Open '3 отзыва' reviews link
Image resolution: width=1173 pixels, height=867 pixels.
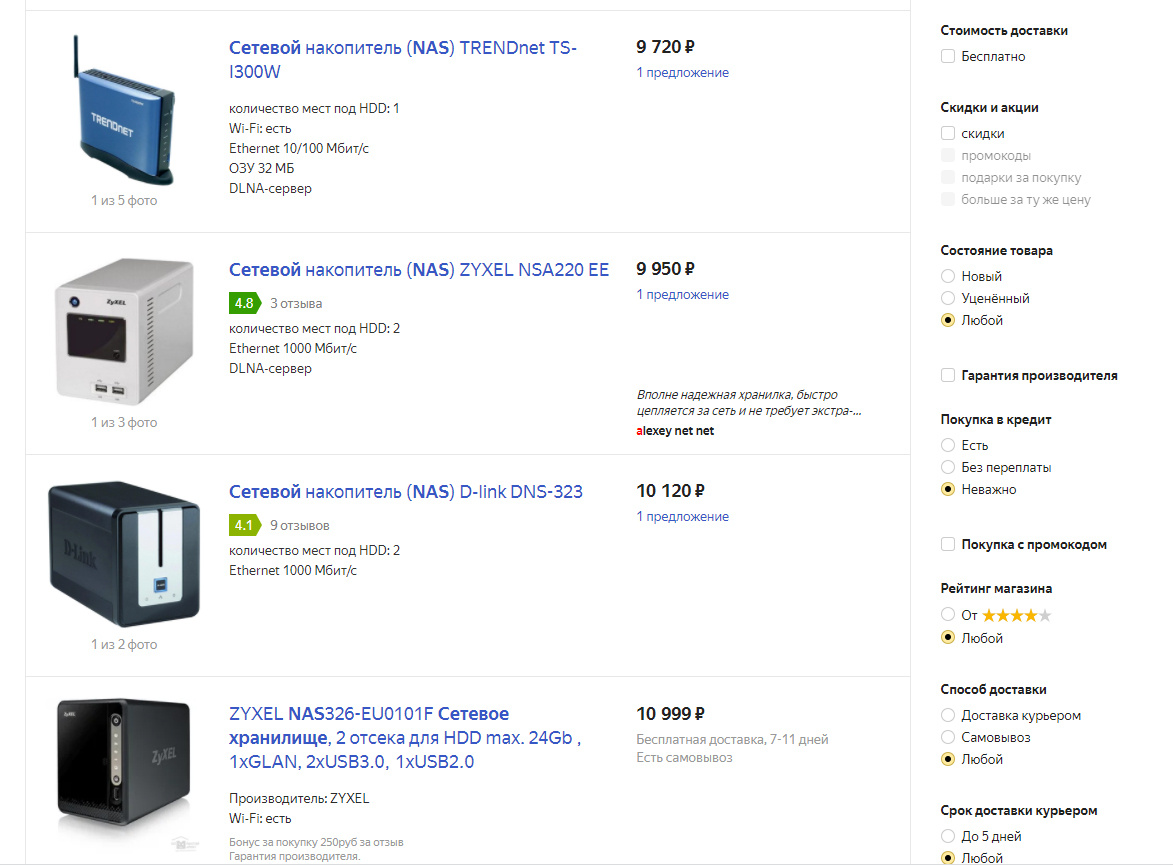[x=296, y=304]
